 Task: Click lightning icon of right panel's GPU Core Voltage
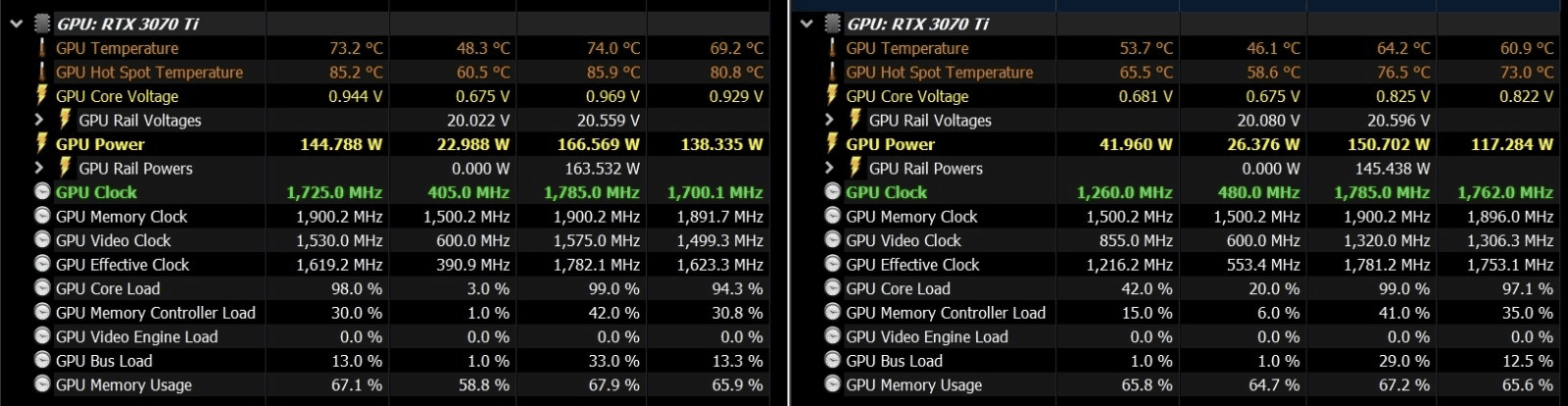[833, 95]
